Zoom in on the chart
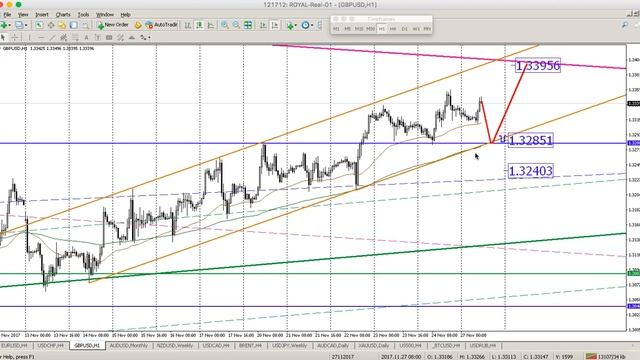This screenshot has height=360, width=640. pos(225,25)
